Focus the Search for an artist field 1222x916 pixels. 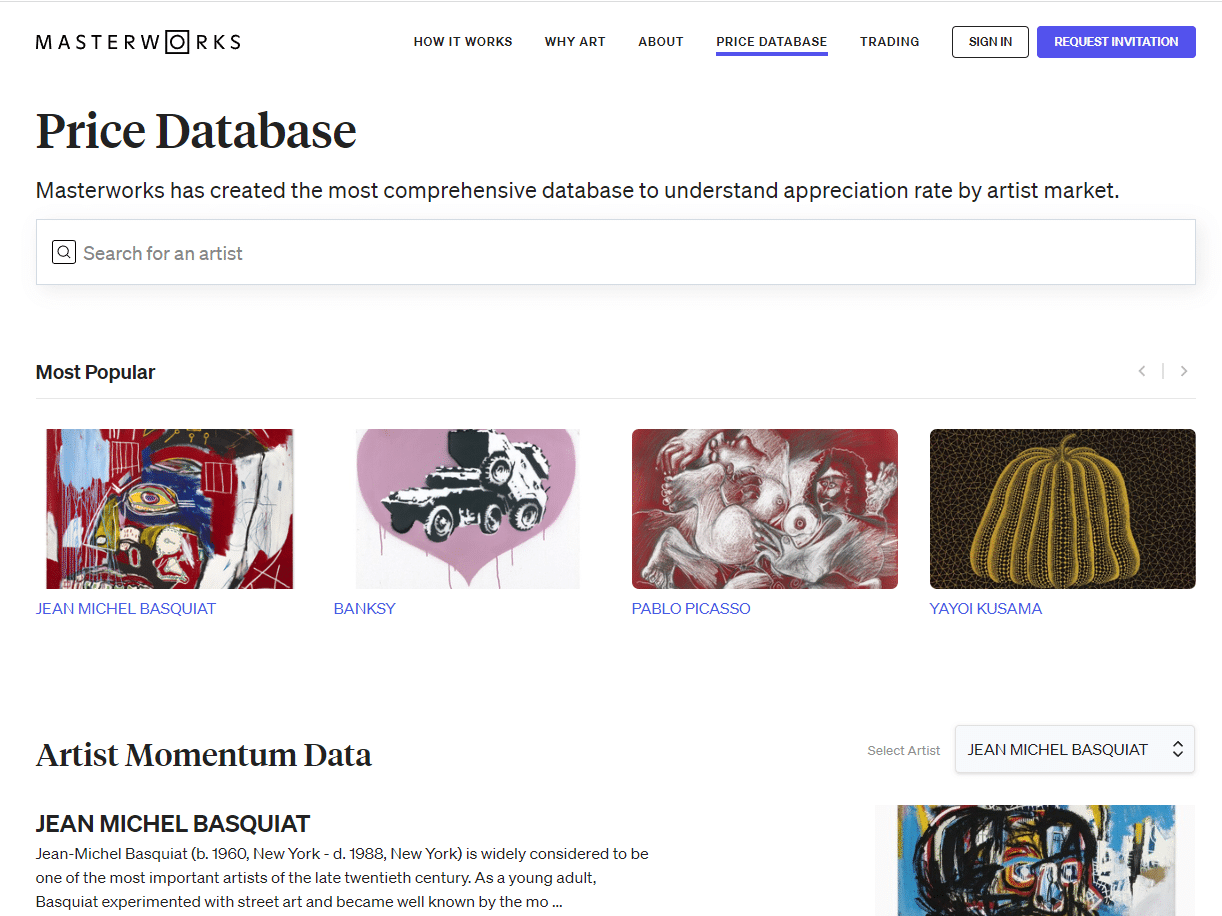616,252
